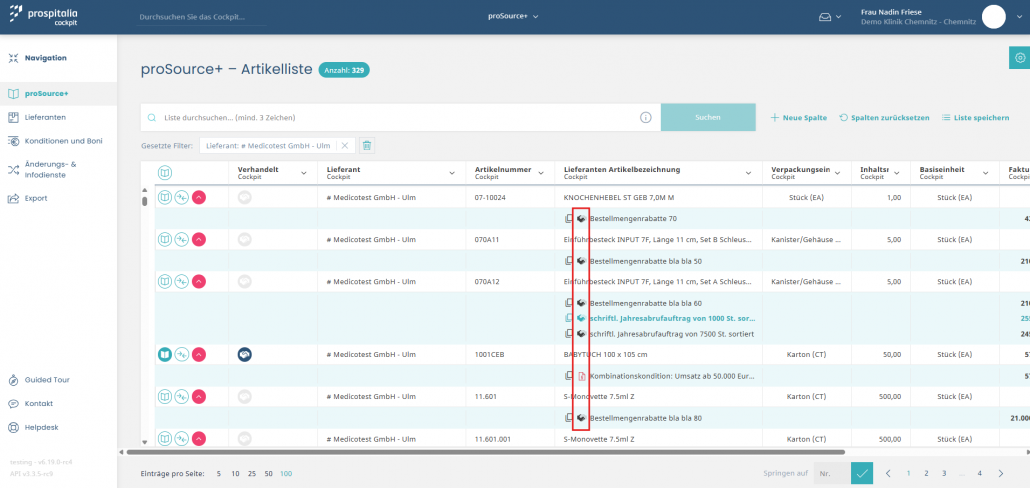Screen dimensions: 1030x488
Task: Toggle book icon for article 070A12
Action: [x=165, y=281]
